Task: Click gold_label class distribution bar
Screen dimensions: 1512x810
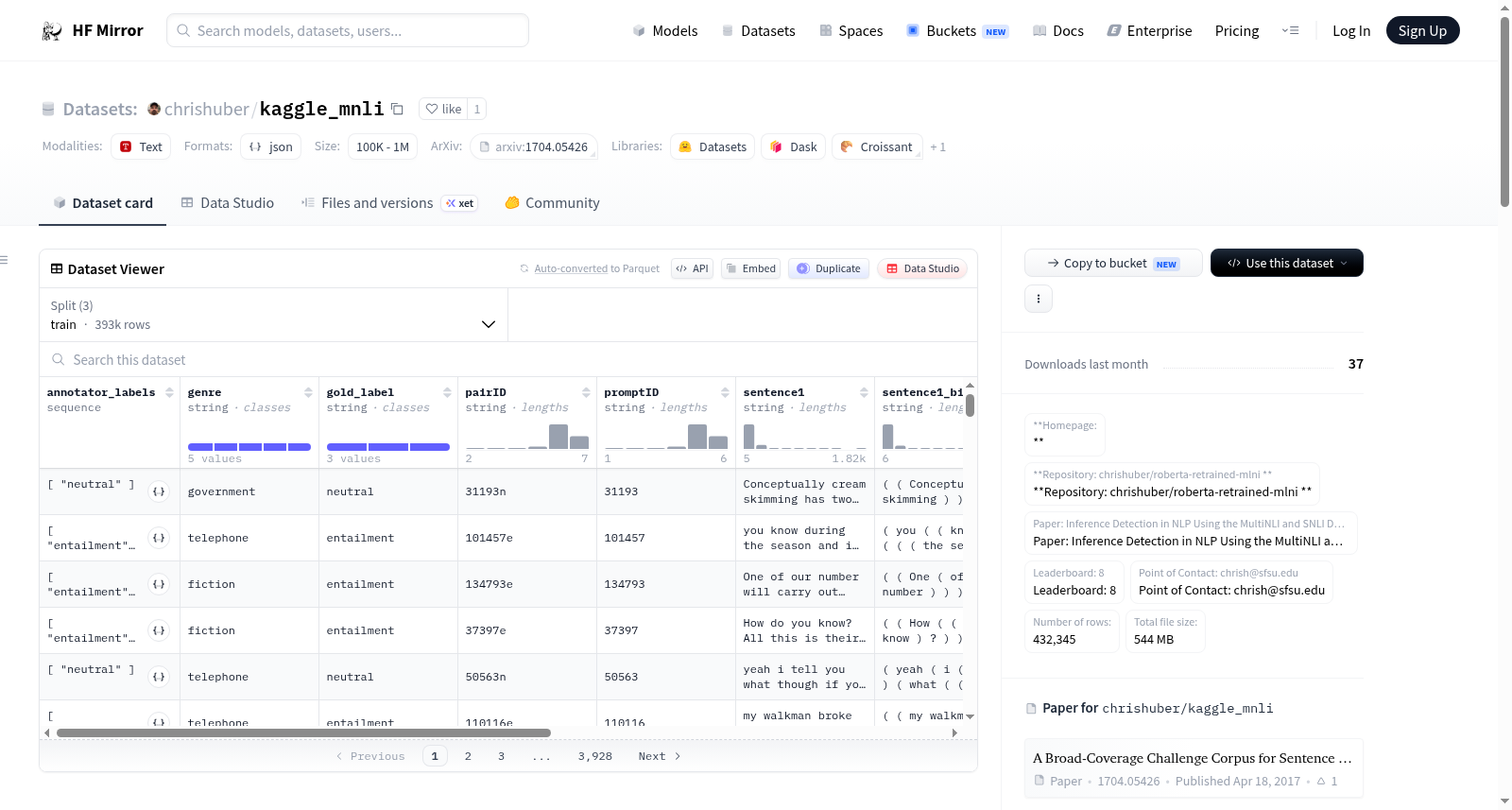Action: click(x=388, y=447)
